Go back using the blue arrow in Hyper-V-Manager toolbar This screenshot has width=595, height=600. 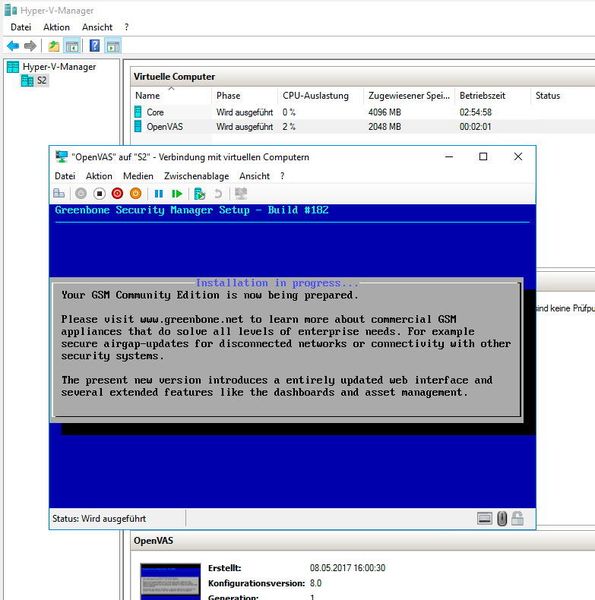pyautogui.click(x=13, y=46)
